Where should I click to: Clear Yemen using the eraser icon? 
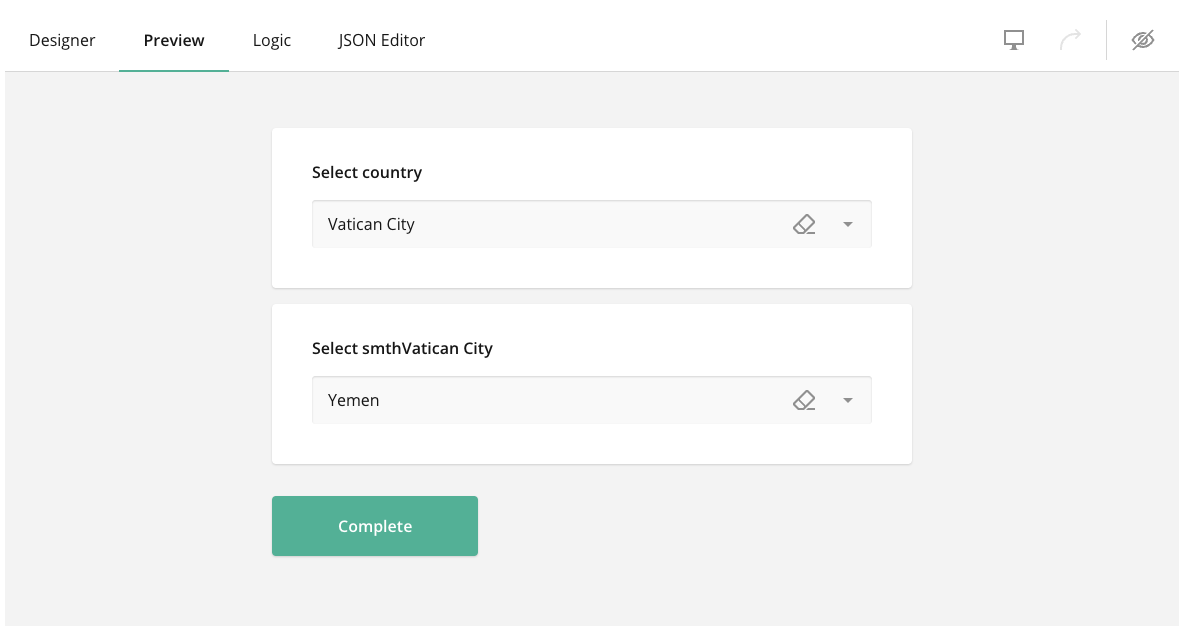804,400
